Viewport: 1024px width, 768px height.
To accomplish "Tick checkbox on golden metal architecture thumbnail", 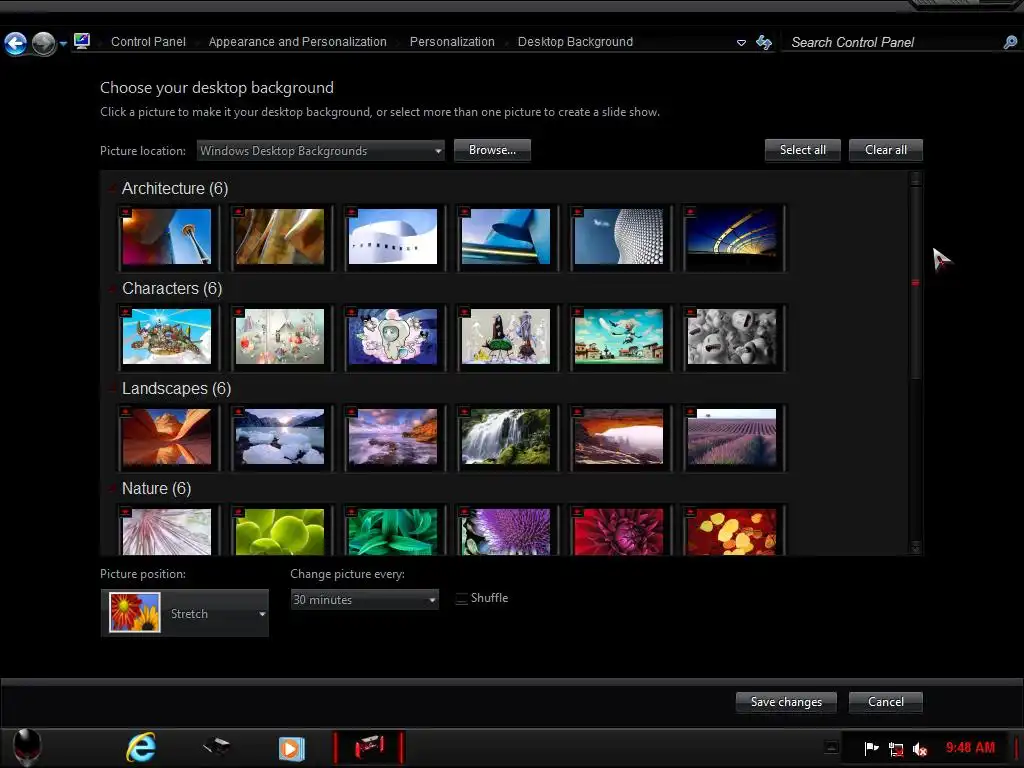I will coord(239,212).
